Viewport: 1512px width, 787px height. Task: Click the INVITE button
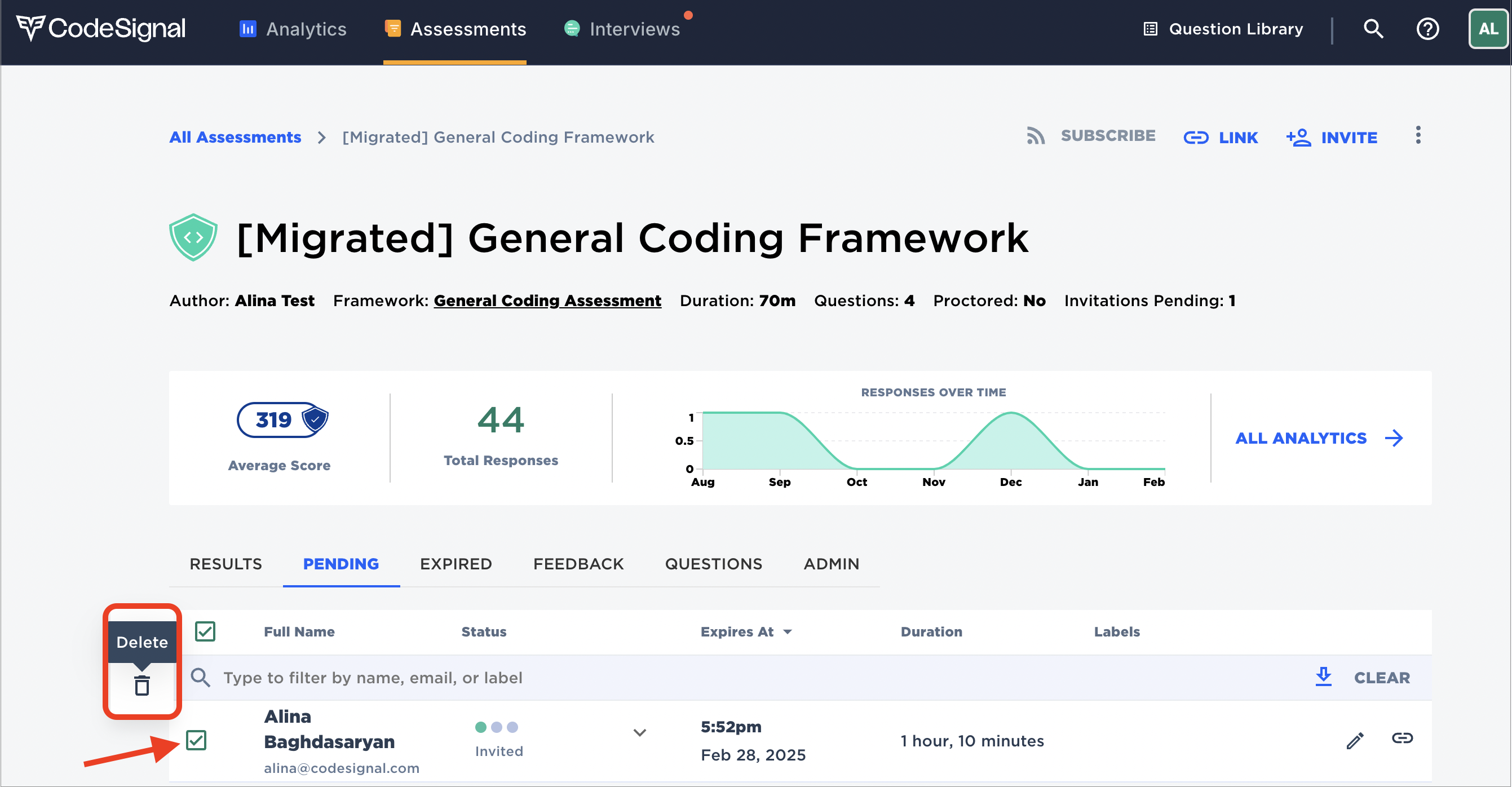click(x=1332, y=138)
